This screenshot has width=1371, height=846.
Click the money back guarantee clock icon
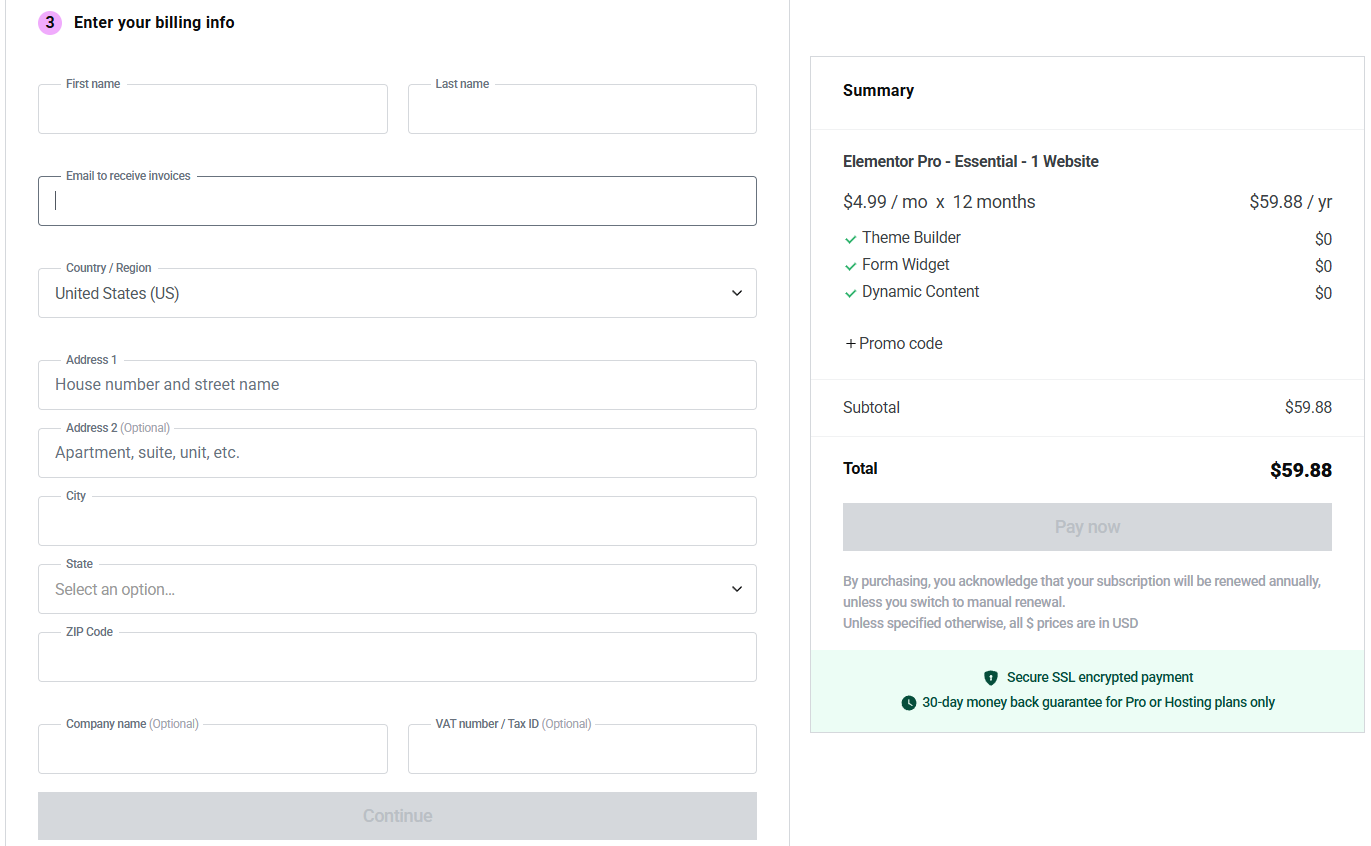click(x=909, y=703)
